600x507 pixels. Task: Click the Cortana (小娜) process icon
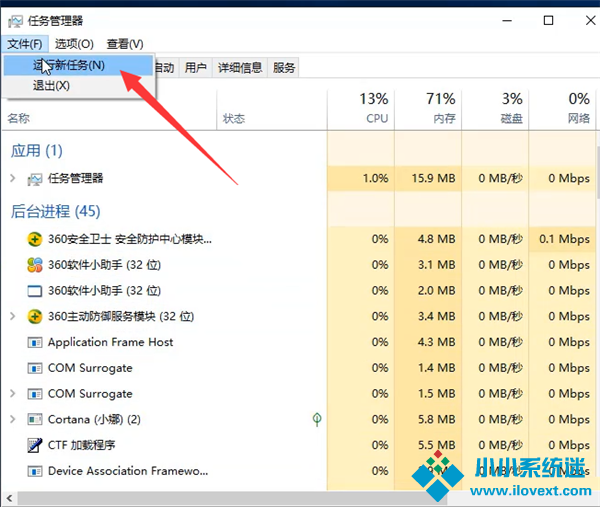pyautogui.click(x=34, y=420)
